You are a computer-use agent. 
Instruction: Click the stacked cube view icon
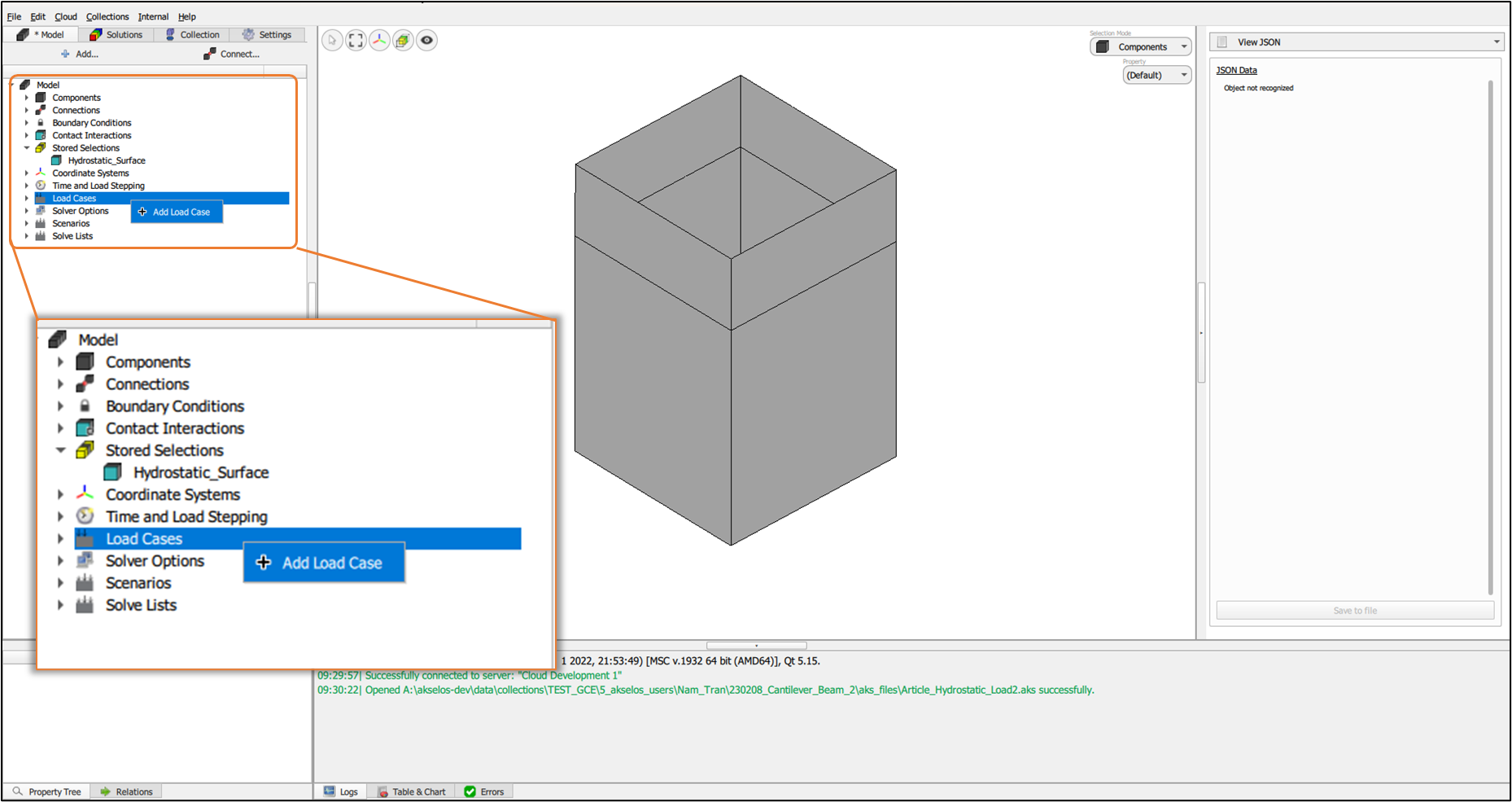(x=403, y=40)
